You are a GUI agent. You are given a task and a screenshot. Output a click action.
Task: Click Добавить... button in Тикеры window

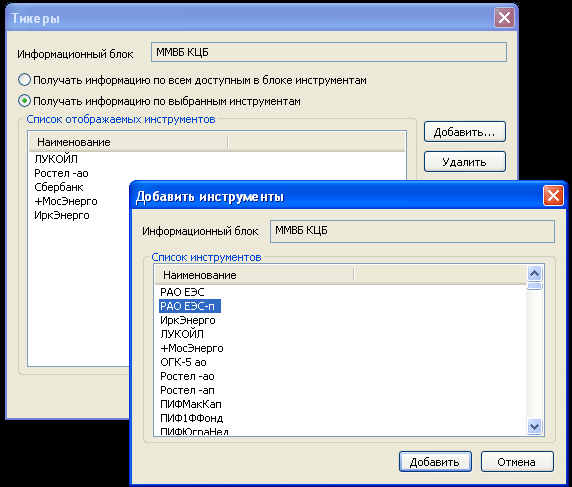pos(465,132)
